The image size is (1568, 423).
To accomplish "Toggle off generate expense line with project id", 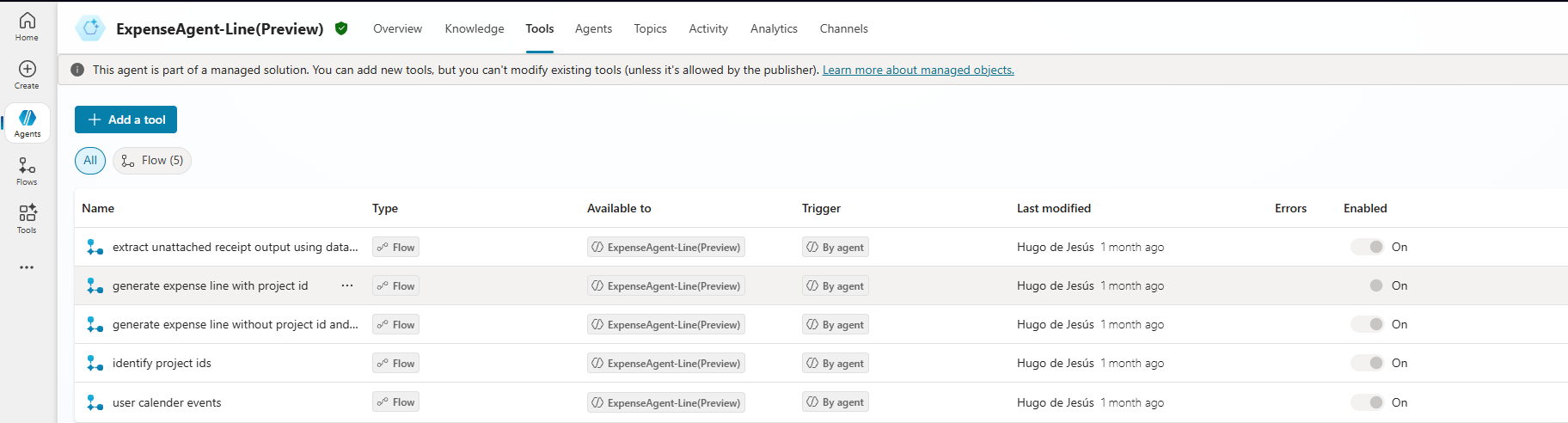I will click(x=1367, y=285).
